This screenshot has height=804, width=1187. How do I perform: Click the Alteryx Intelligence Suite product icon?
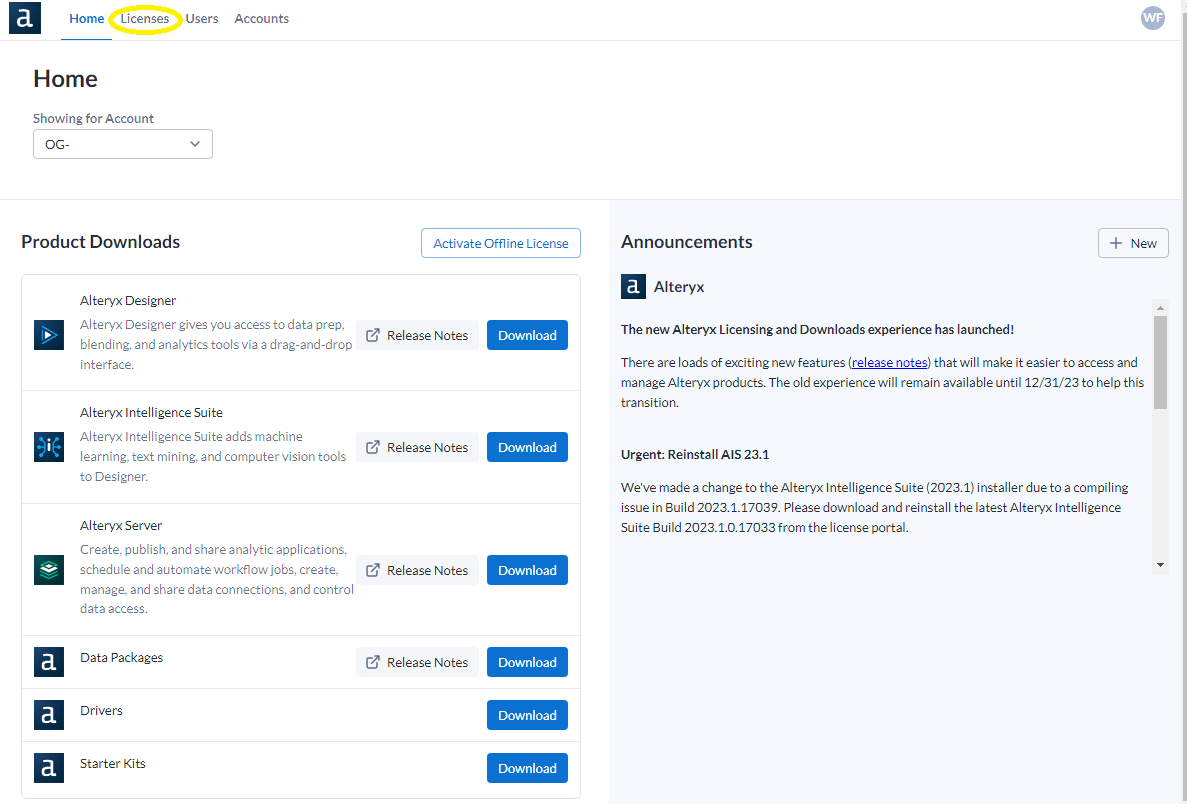pos(48,447)
